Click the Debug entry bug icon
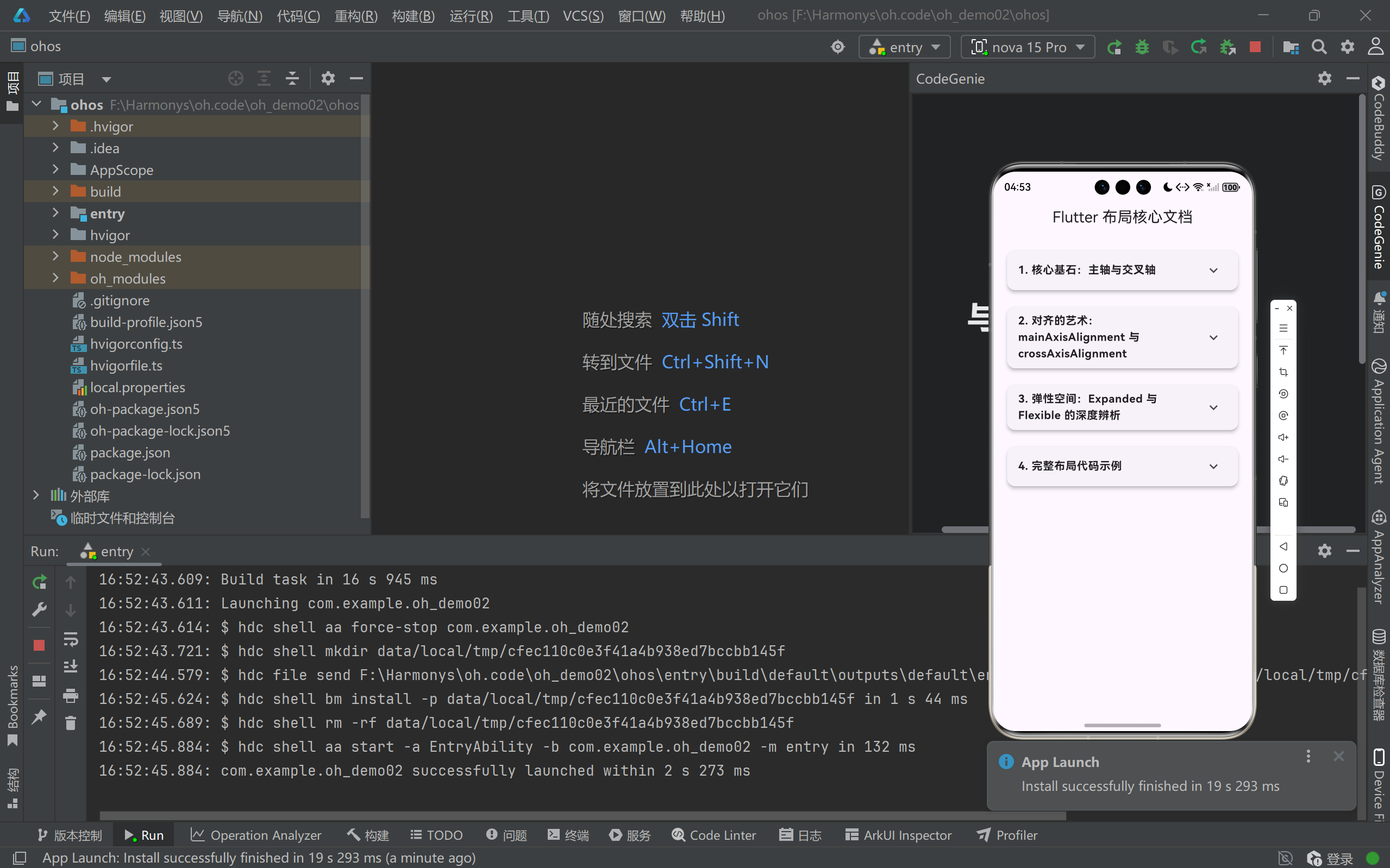The height and width of the screenshot is (868, 1390). point(1142,47)
